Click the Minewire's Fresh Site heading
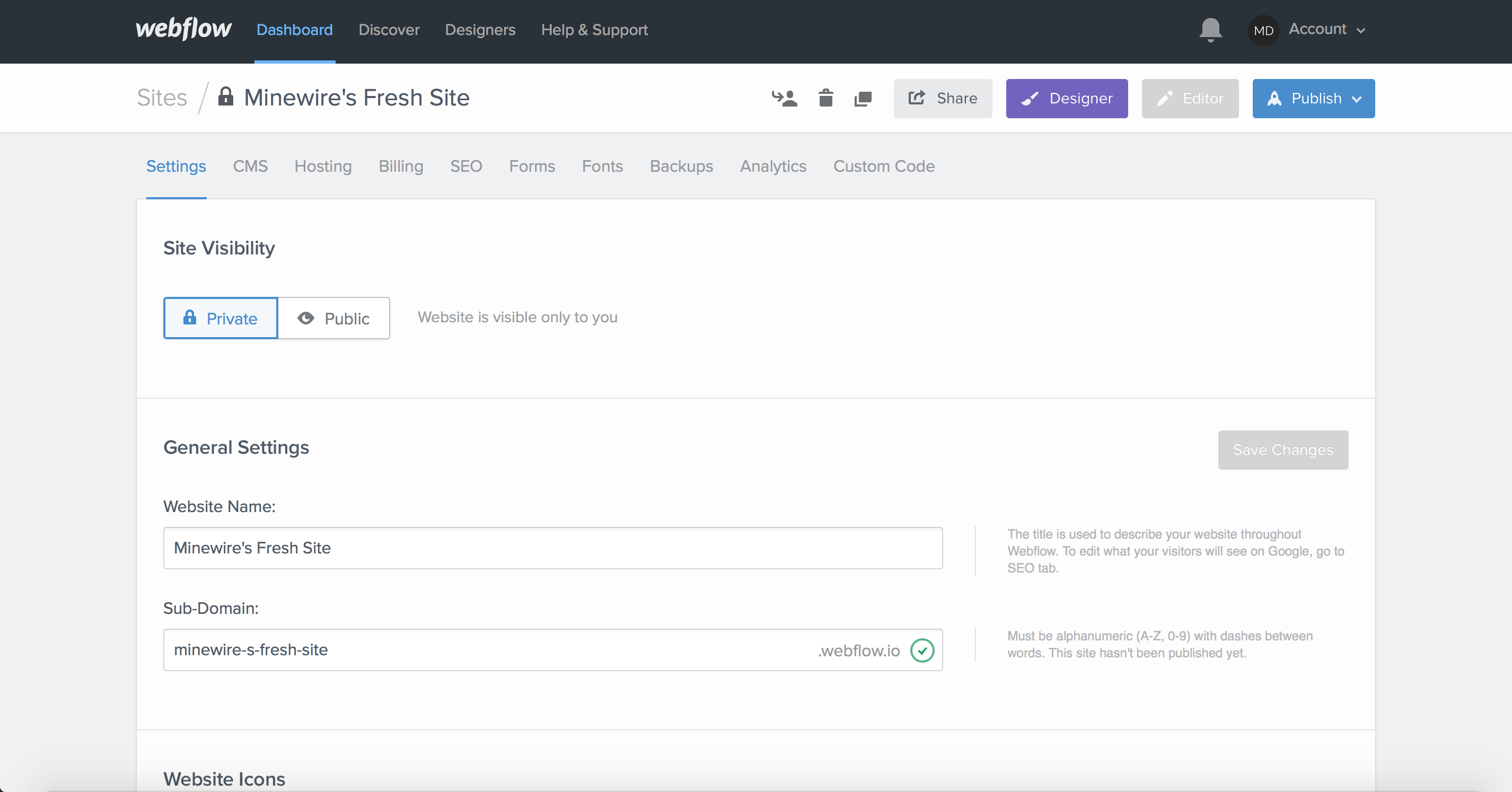 coord(357,97)
